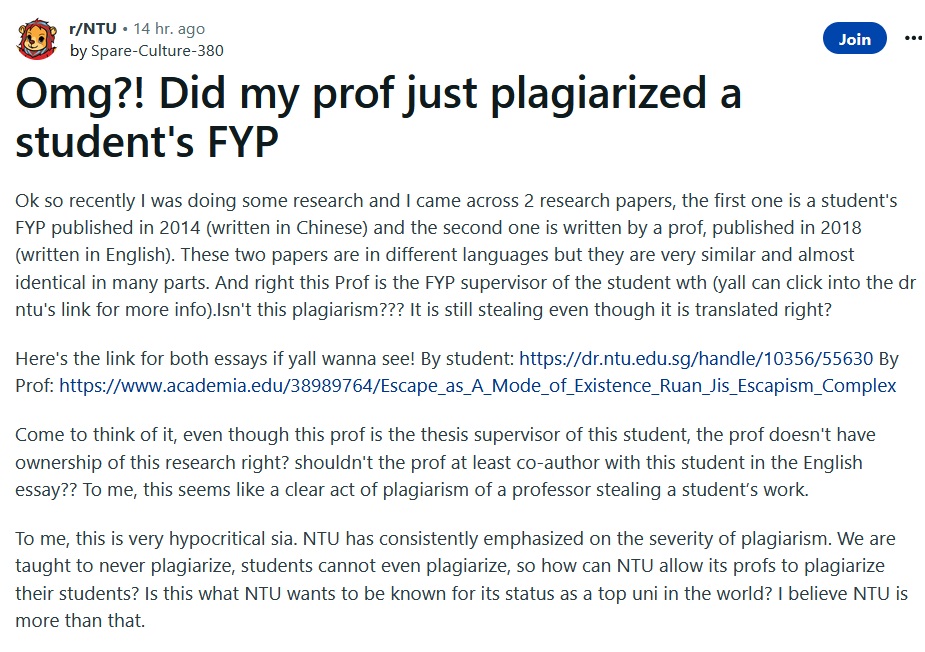The height and width of the screenshot is (652, 925).
Task: Click the word "by" before the author name
Action: [78, 51]
